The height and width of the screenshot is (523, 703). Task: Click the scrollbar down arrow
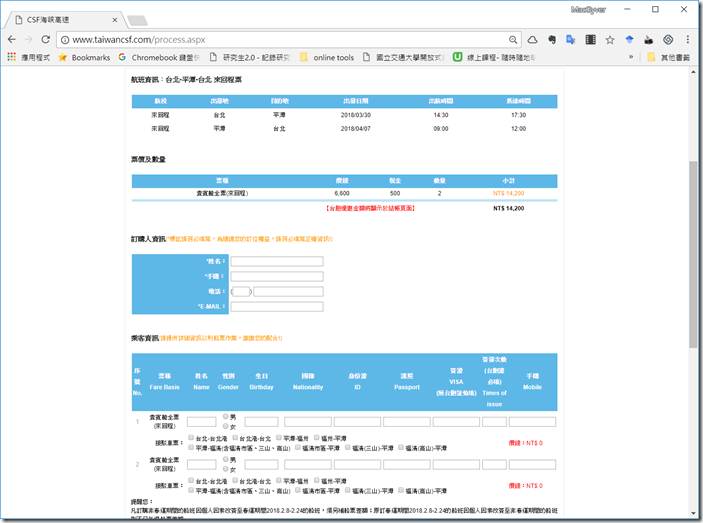(693, 514)
